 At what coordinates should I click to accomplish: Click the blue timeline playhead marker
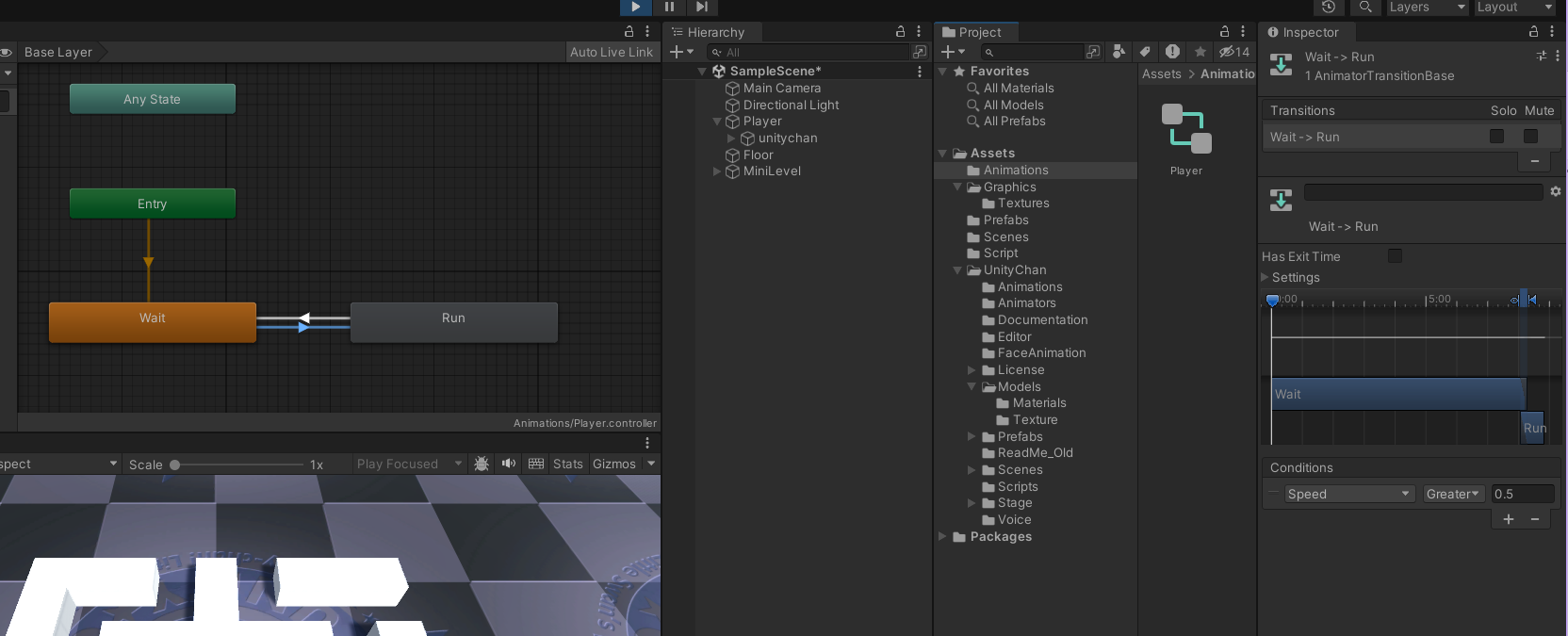click(x=1272, y=300)
